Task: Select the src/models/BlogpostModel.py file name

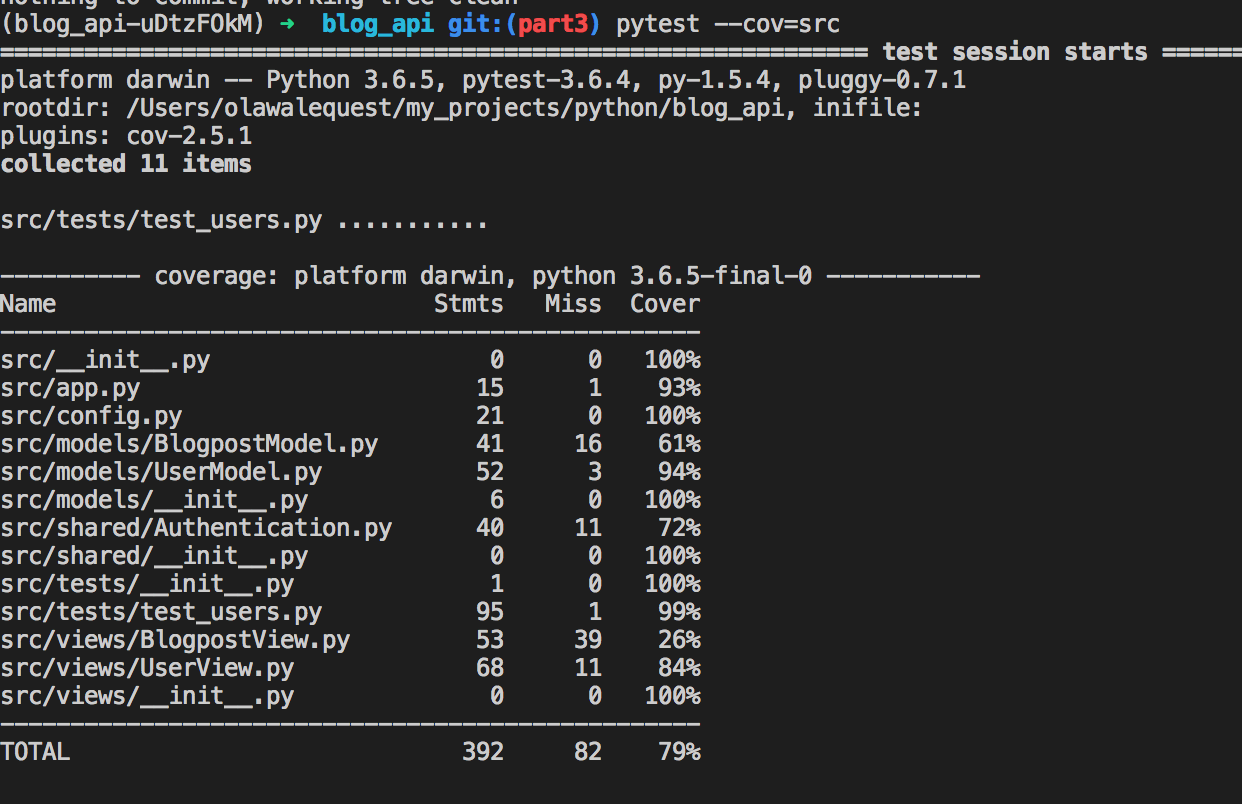Action: [189, 444]
